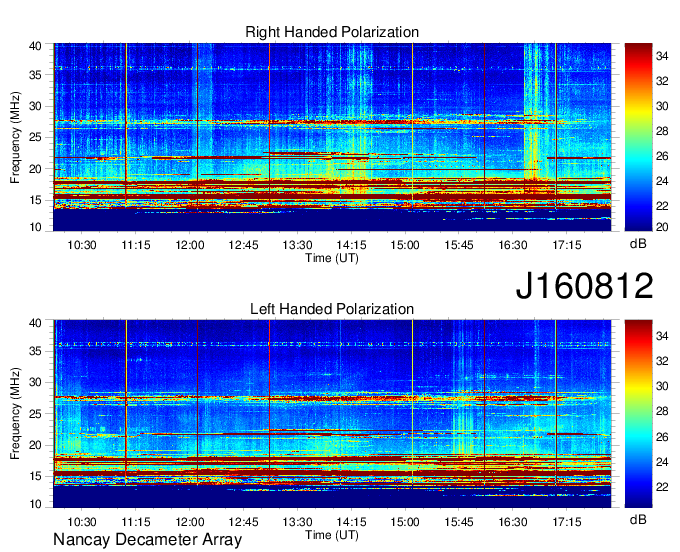
Task: Click the Right Handed Polarization title
Action: click(332, 32)
